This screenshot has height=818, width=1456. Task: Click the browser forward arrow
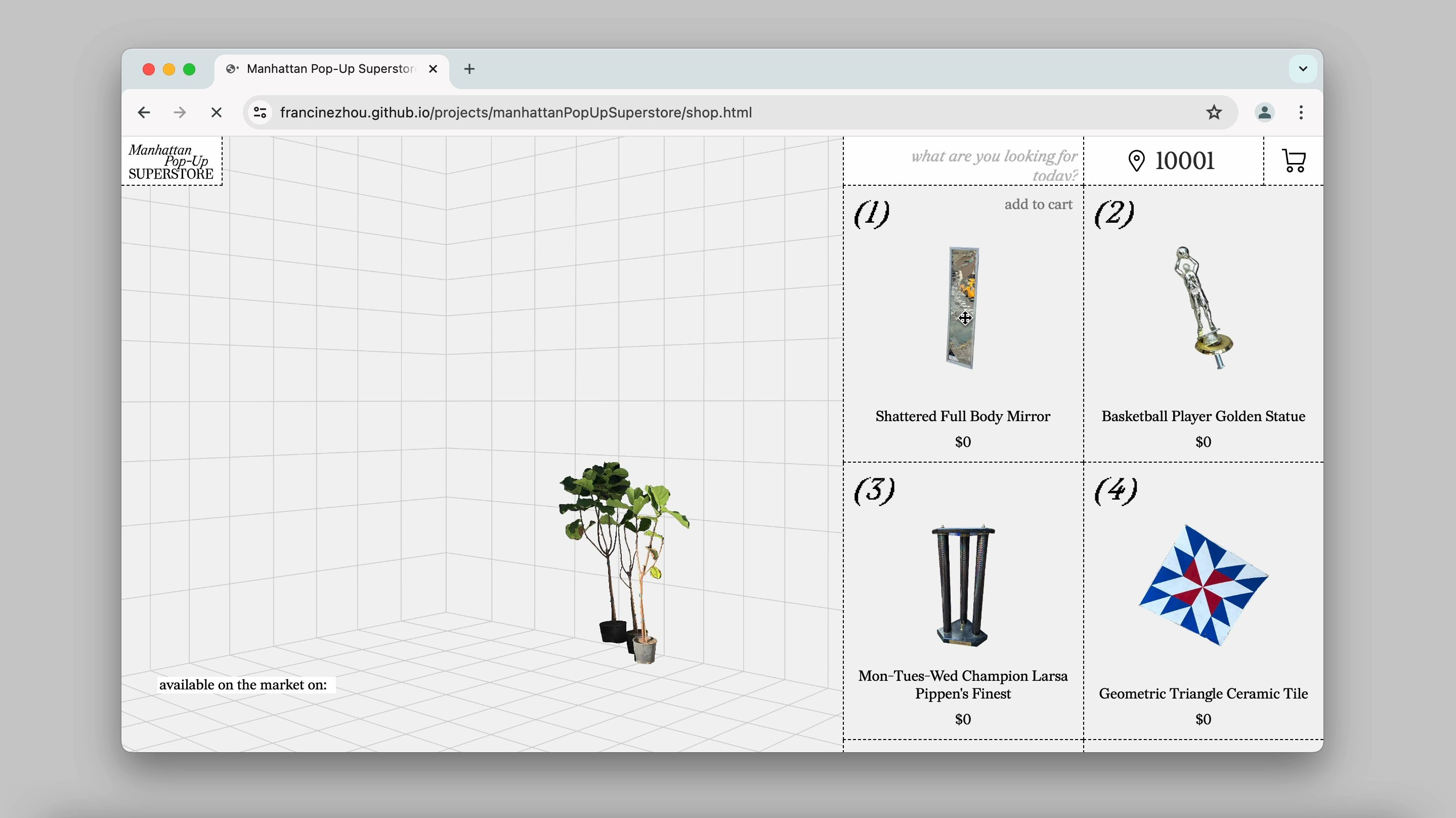(x=180, y=112)
